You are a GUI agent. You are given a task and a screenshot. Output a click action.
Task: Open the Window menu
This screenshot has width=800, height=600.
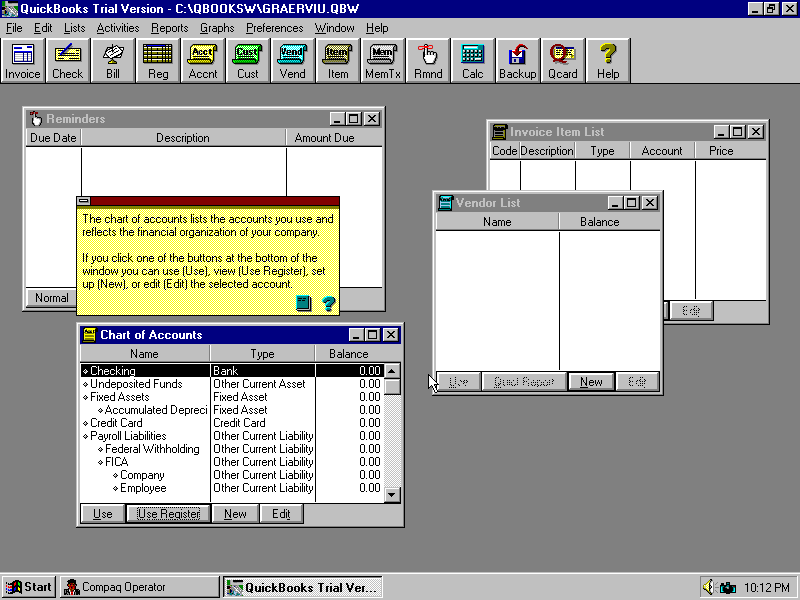[335, 28]
